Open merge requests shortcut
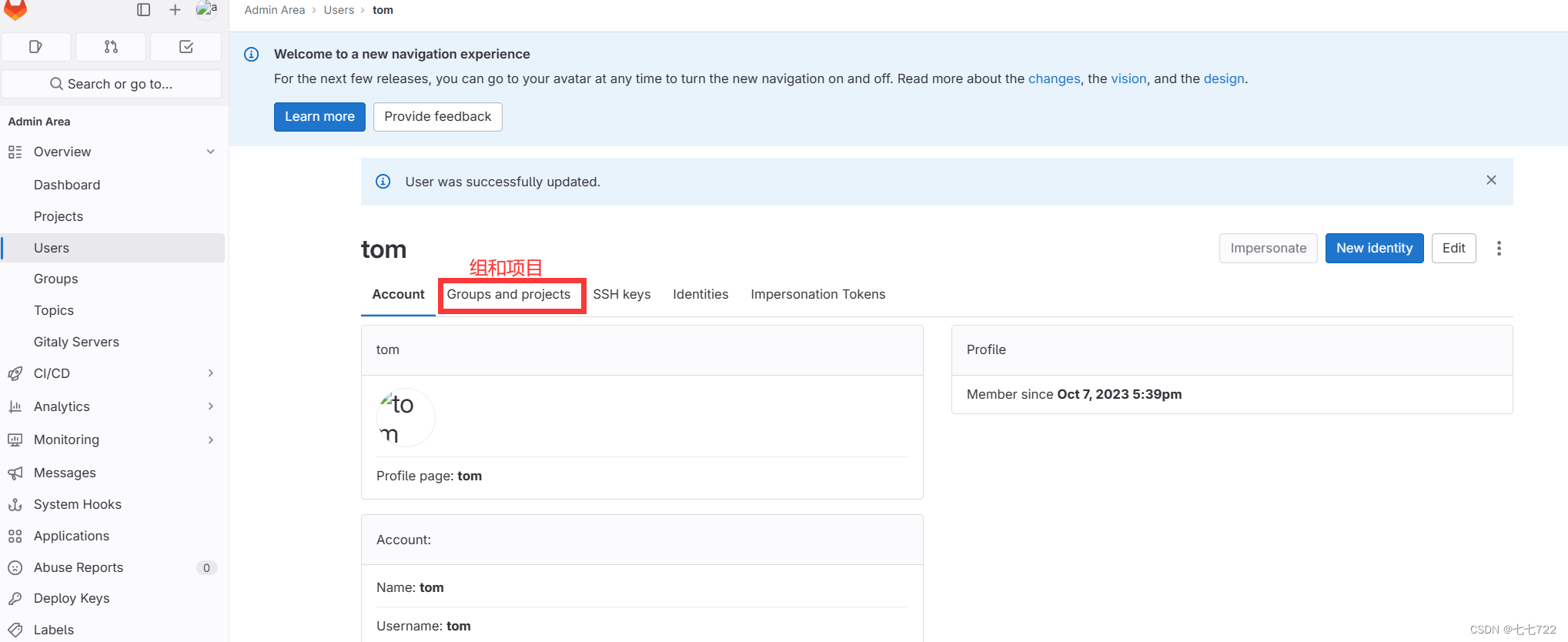Viewport: 1568px width, 642px height. pyautogui.click(x=111, y=47)
